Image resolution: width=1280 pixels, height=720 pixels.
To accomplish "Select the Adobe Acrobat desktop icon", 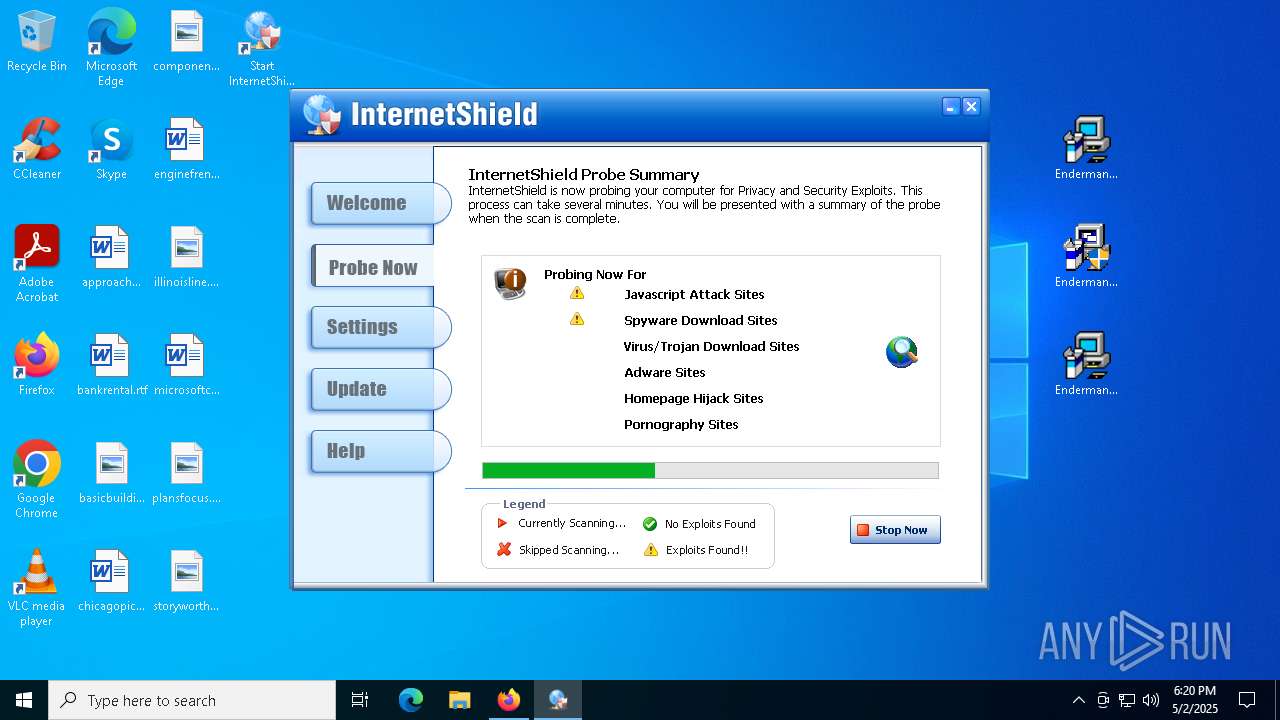I will point(37,264).
